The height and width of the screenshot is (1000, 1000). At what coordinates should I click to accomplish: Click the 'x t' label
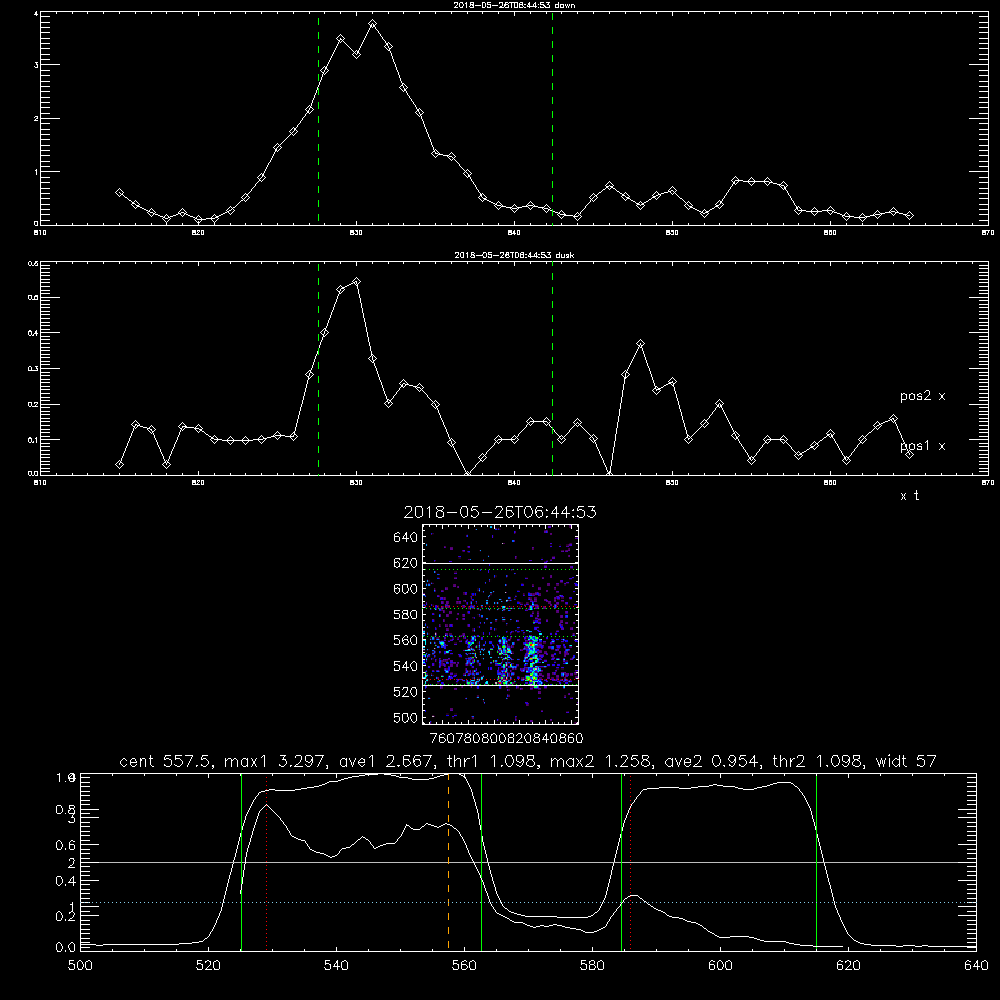point(909,496)
